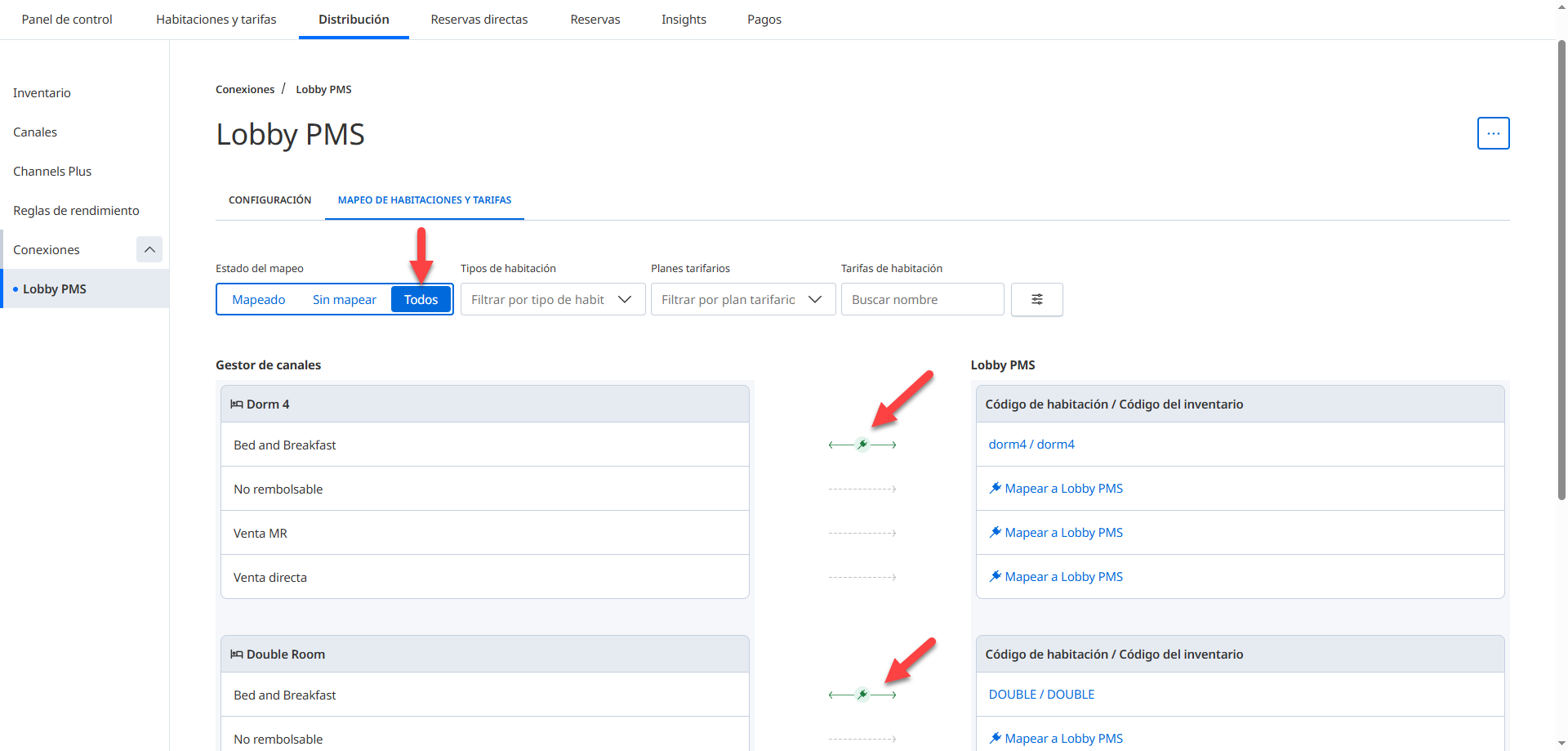The height and width of the screenshot is (751, 1568).
Task: Open the DOUBLE / DOUBLE mapping link
Action: (1041, 695)
